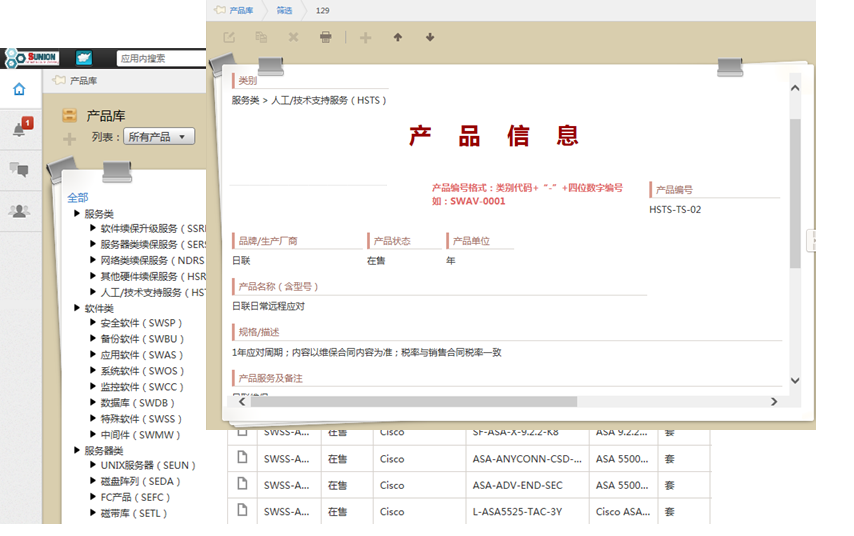Viewport: 854px width, 536px height.
Task: Click 产品库 breadcrumb in detail panel
Action: [x=241, y=10]
